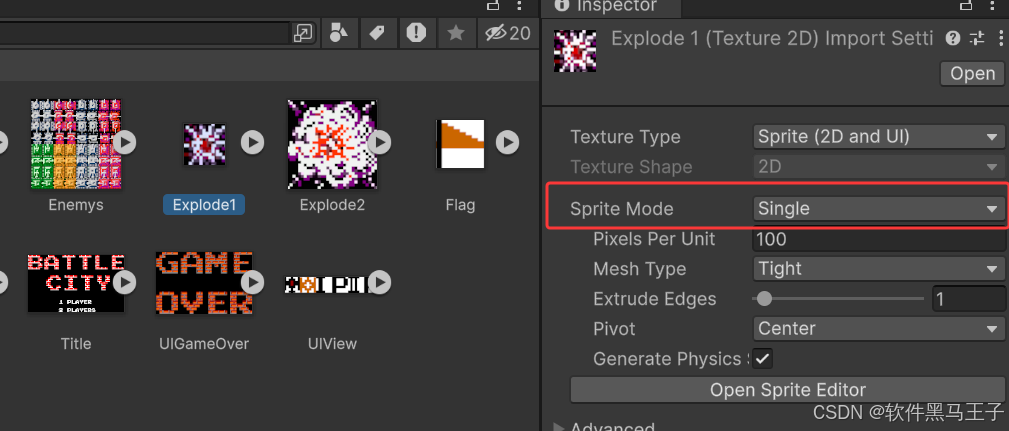Screen dimensions: 1009x431
Task: Select the Title texture thumbnail
Action: click(76, 283)
